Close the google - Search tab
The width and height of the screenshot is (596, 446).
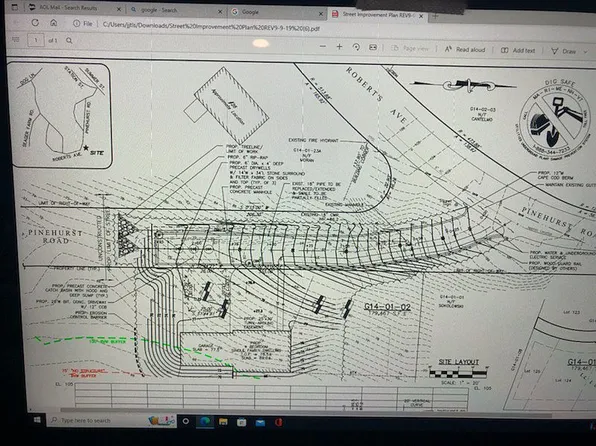tap(220, 11)
